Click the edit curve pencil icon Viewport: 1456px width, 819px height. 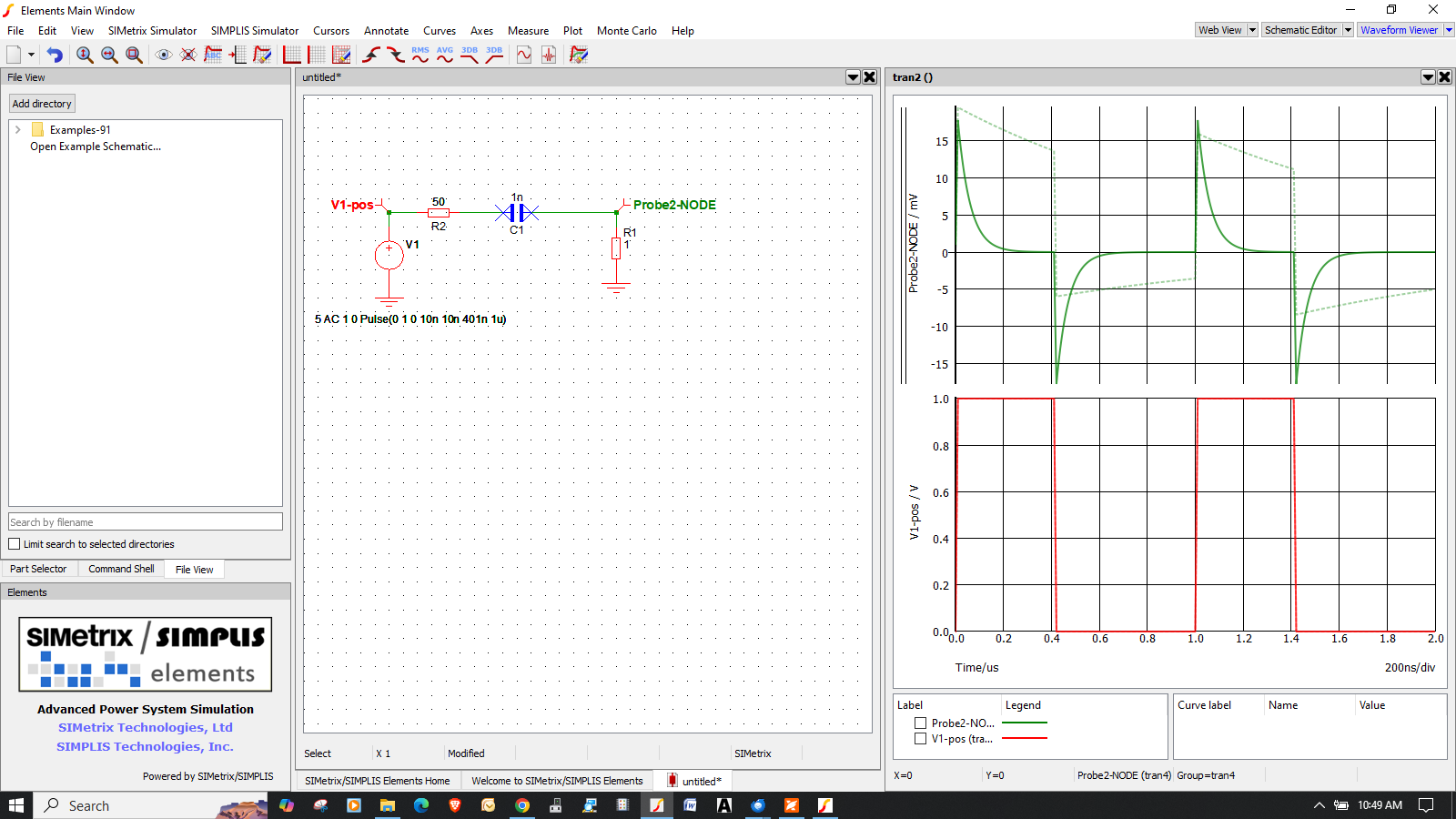(262, 55)
